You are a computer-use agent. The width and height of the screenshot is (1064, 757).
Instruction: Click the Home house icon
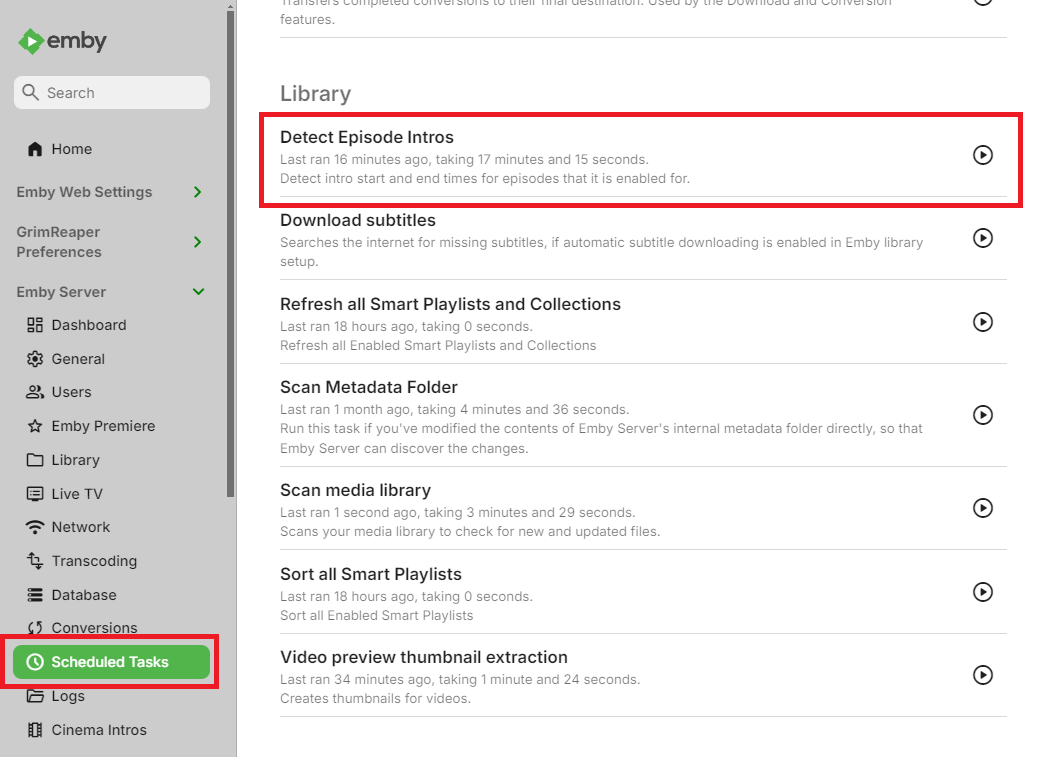(x=35, y=149)
